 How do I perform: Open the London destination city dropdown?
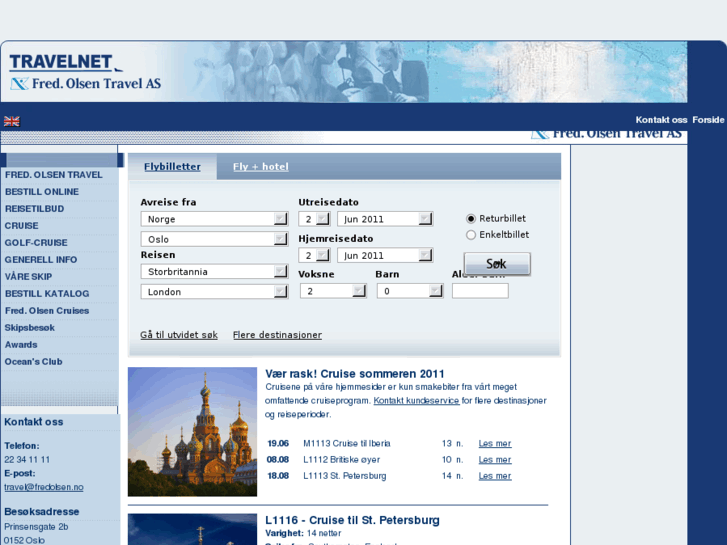pyautogui.click(x=214, y=292)
